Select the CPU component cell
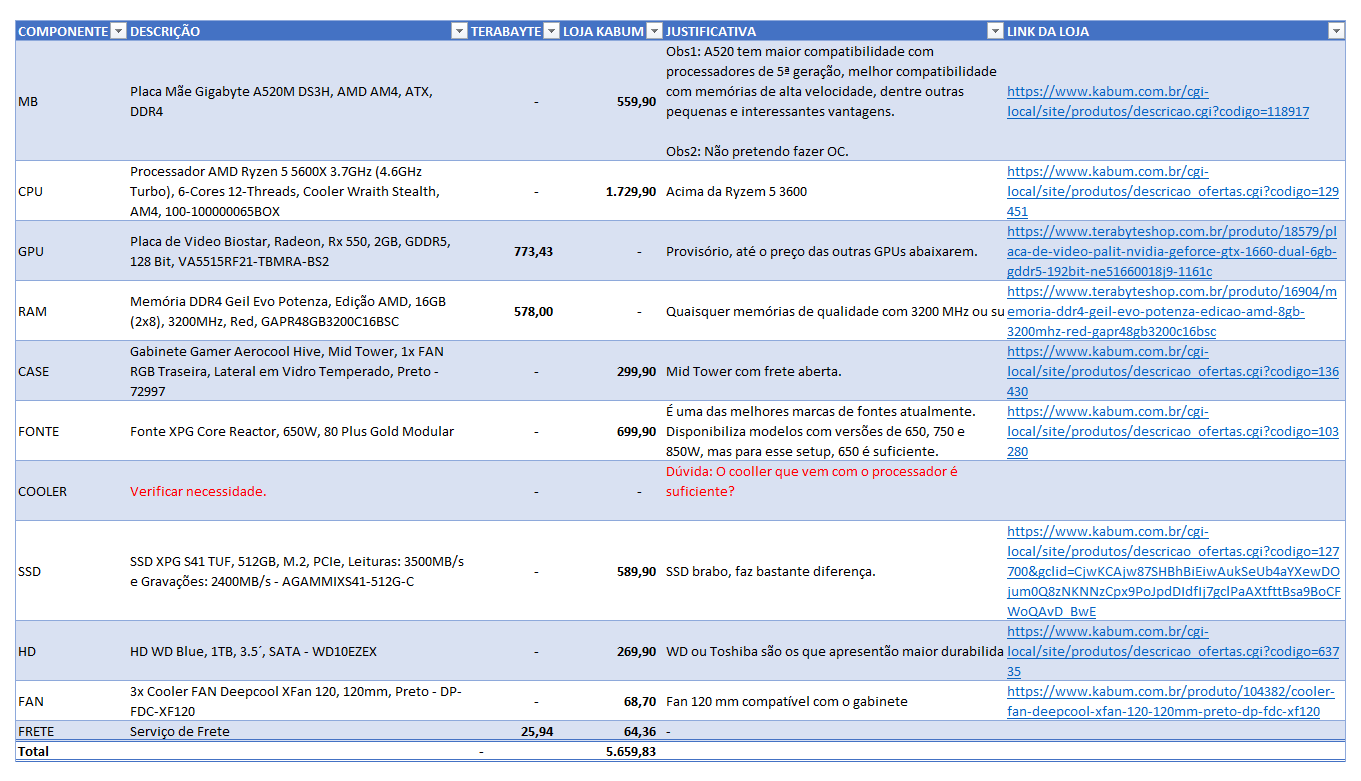1361x781 pixels. coord(72,191)
